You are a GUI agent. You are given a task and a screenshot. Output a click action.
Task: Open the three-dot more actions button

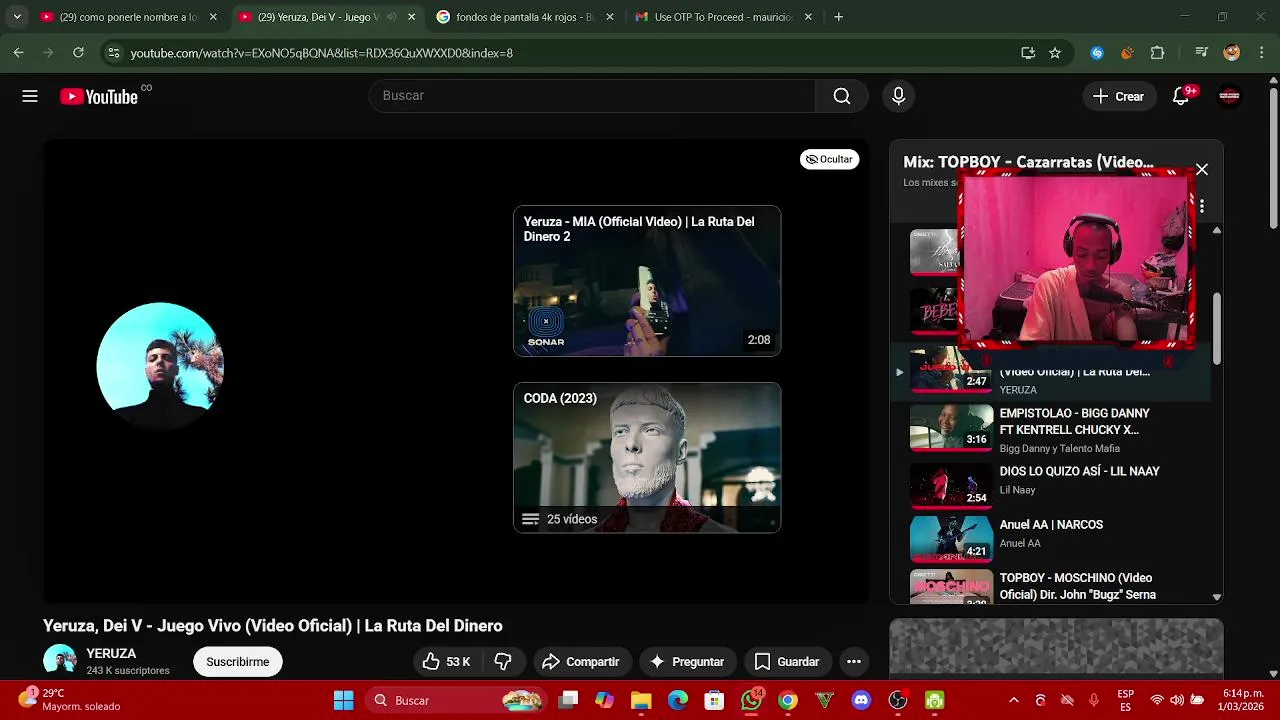[x=853, y=662]
